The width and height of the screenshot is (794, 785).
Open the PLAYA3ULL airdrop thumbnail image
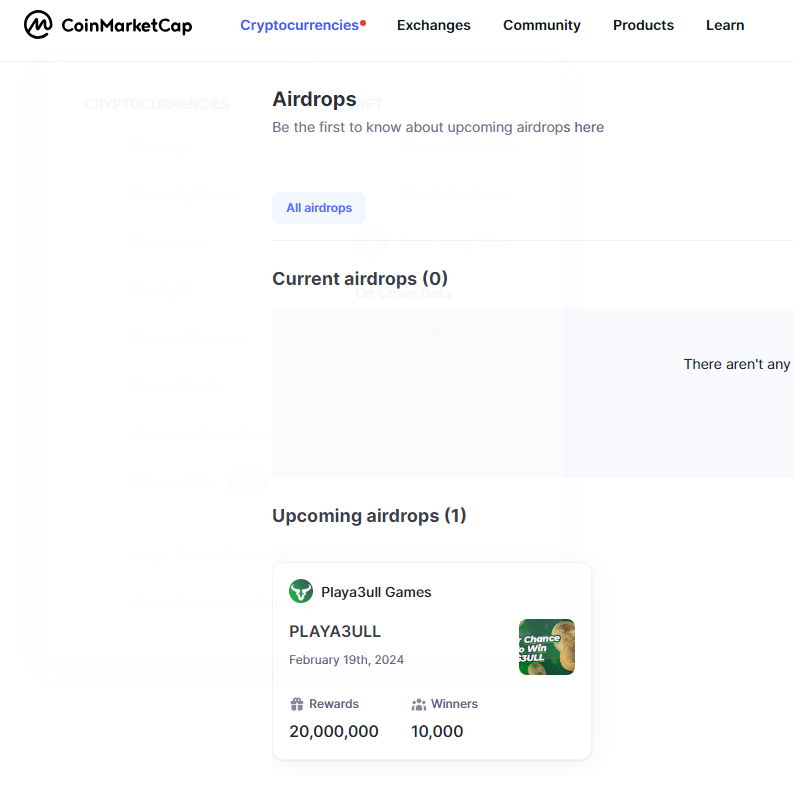click(x=546, y=647)
